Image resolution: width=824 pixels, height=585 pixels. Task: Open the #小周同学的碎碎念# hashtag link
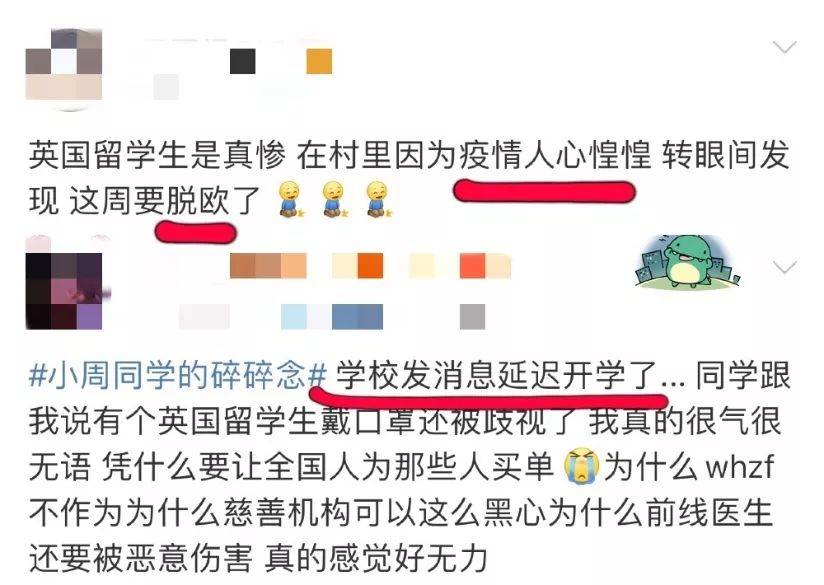[178, 376]
